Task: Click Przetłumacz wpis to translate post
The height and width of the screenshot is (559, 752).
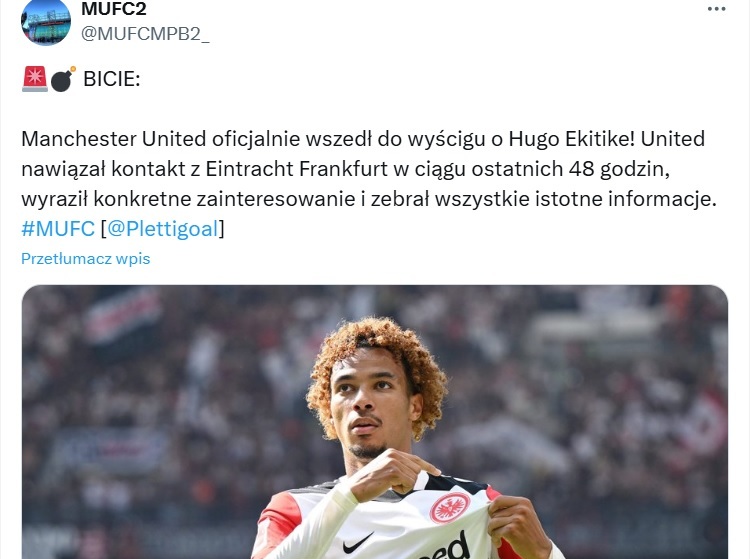Action: [x=86, y=259]
